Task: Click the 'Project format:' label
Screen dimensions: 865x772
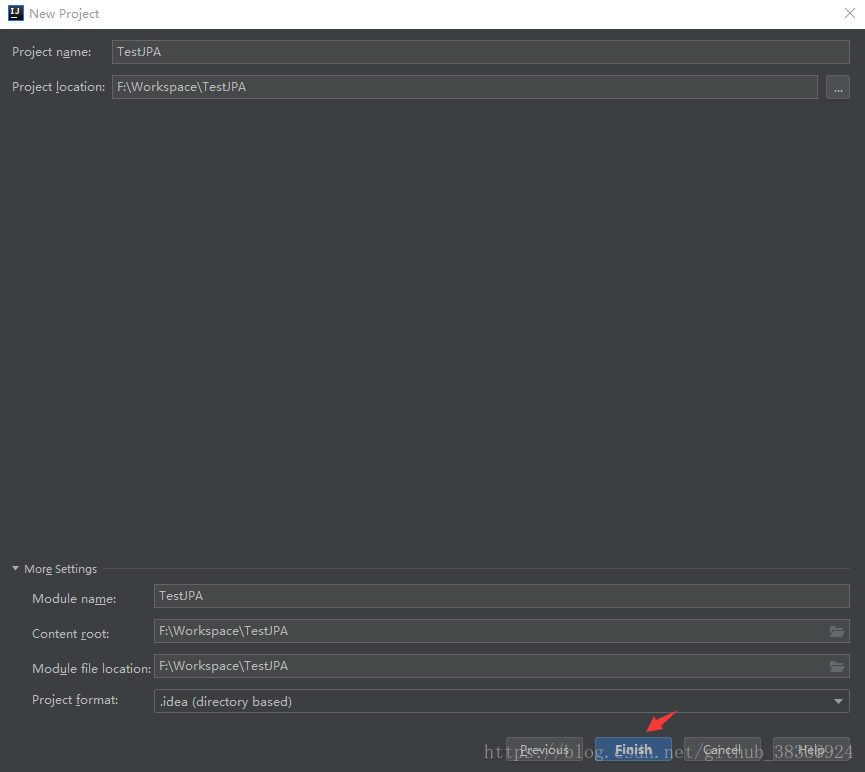Action: [75, 700]
